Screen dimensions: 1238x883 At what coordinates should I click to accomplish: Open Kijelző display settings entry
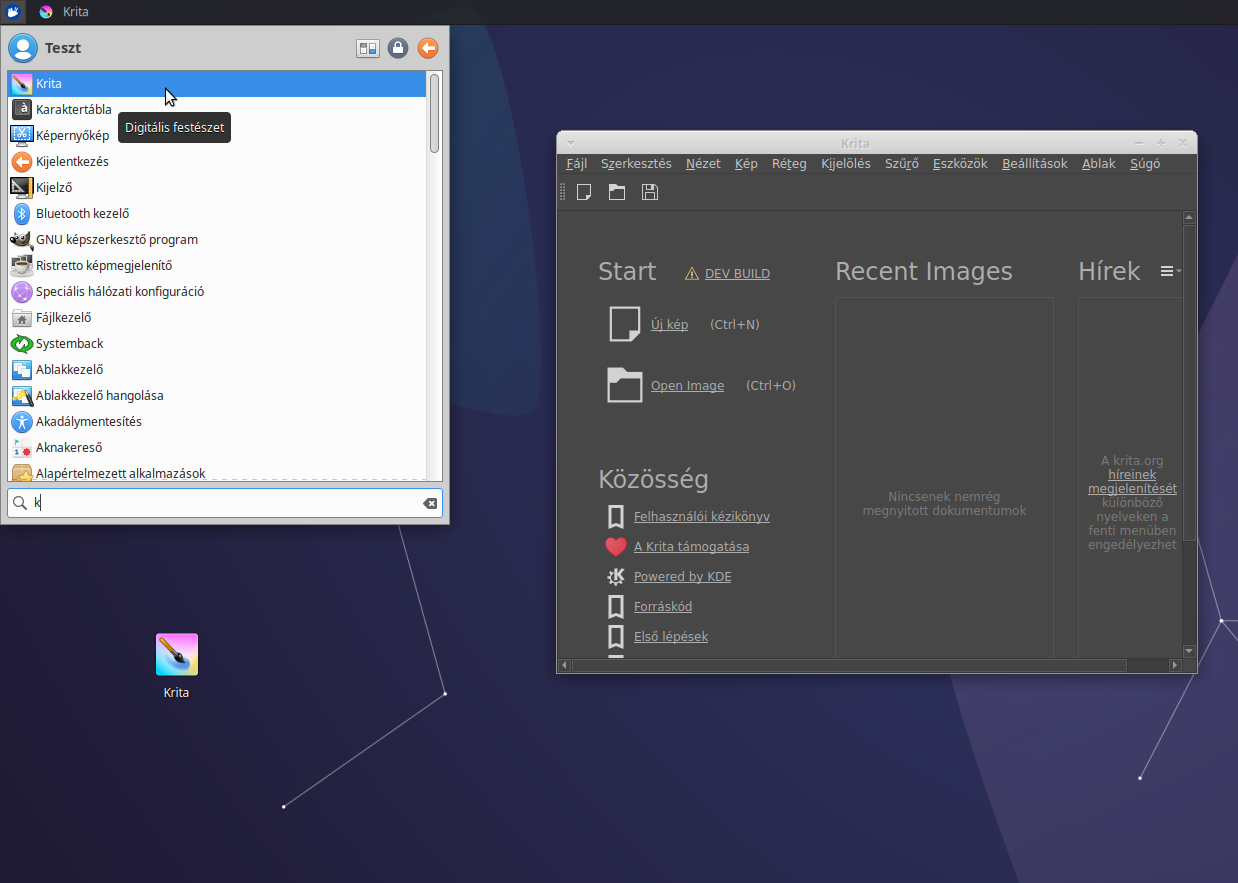217,188
